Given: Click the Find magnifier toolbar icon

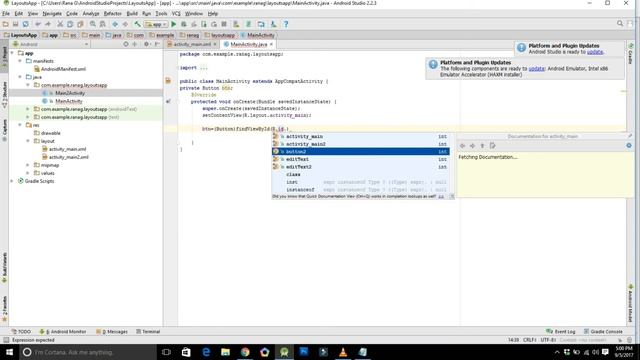Looking at the screenshot, I should tap(93, 24).
